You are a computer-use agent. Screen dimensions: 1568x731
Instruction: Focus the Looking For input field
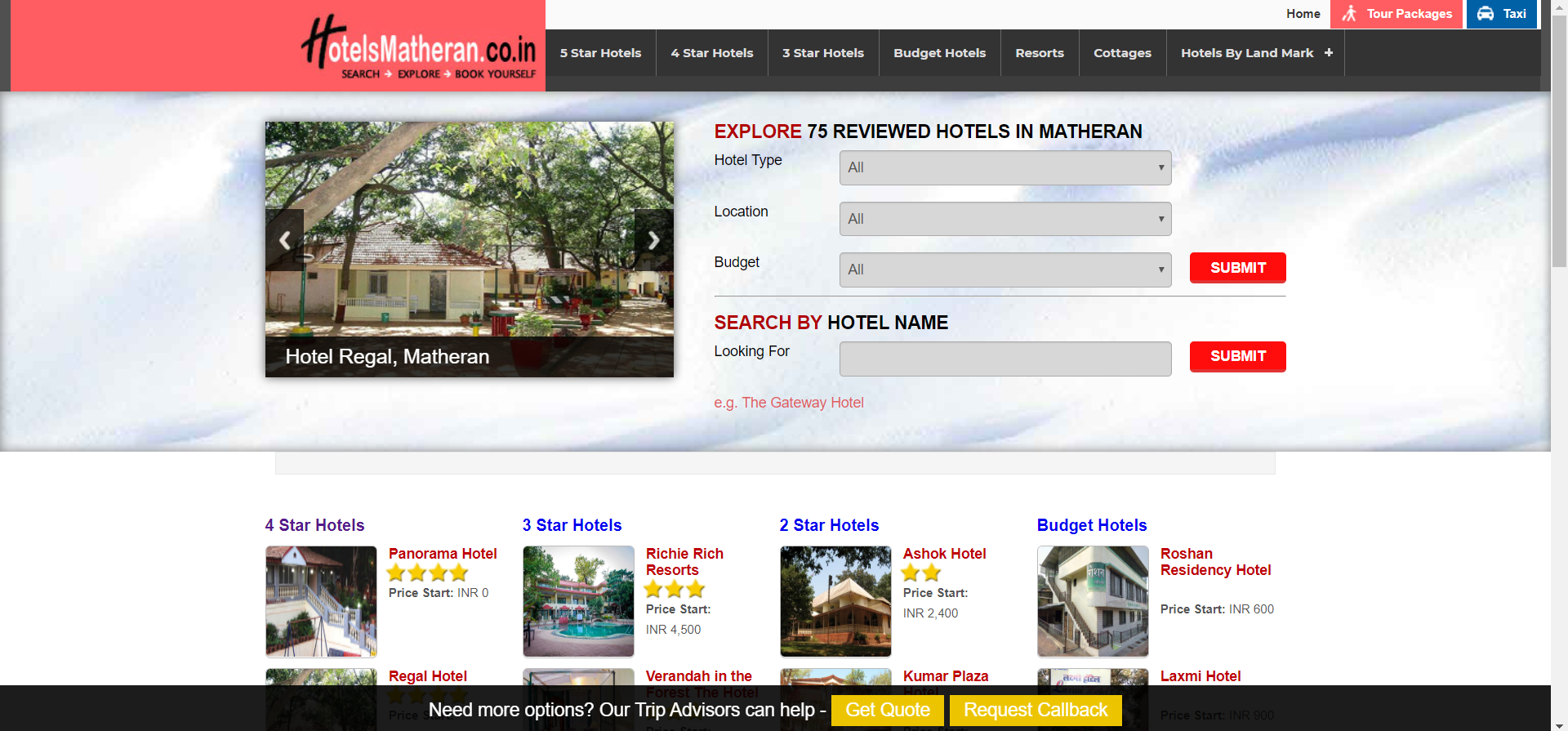pos(1005,359)
